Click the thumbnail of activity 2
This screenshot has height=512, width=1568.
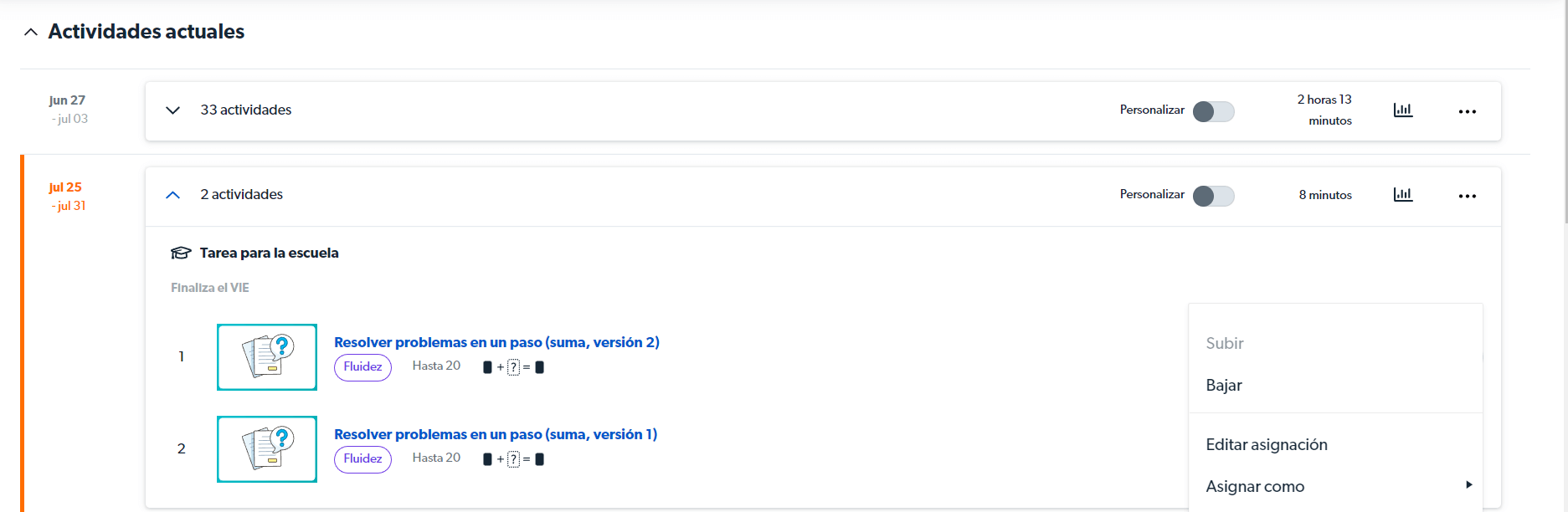point(267,449)
